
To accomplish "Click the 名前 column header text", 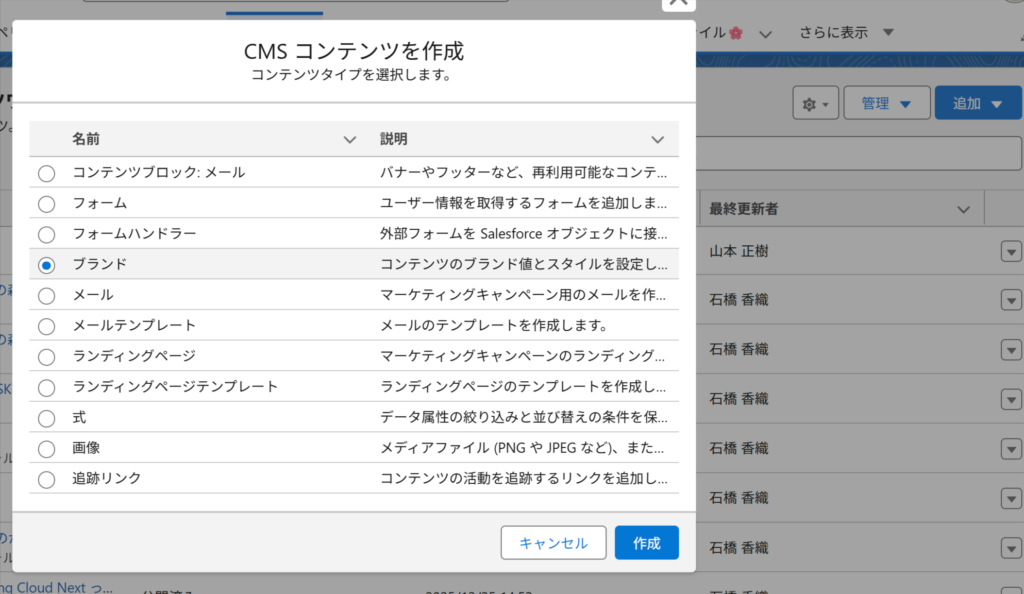I will [86, 139].
